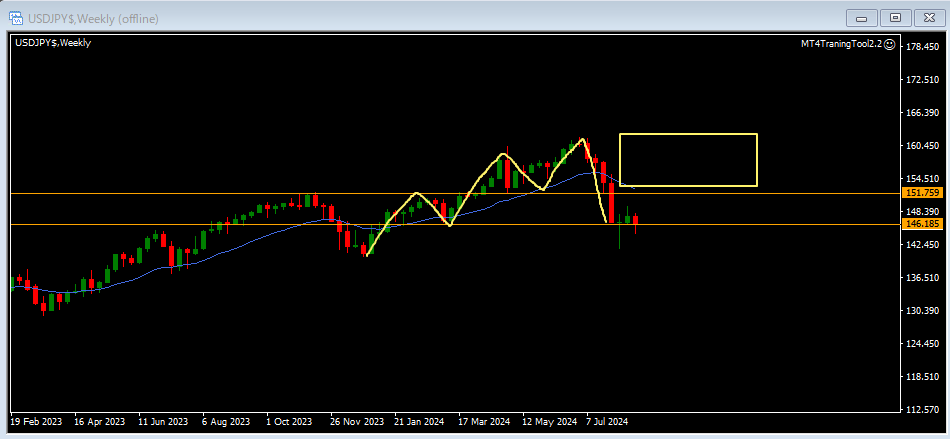Click the smiley face icon beside MT4TraningTool2.2

(x=889, y=44)
